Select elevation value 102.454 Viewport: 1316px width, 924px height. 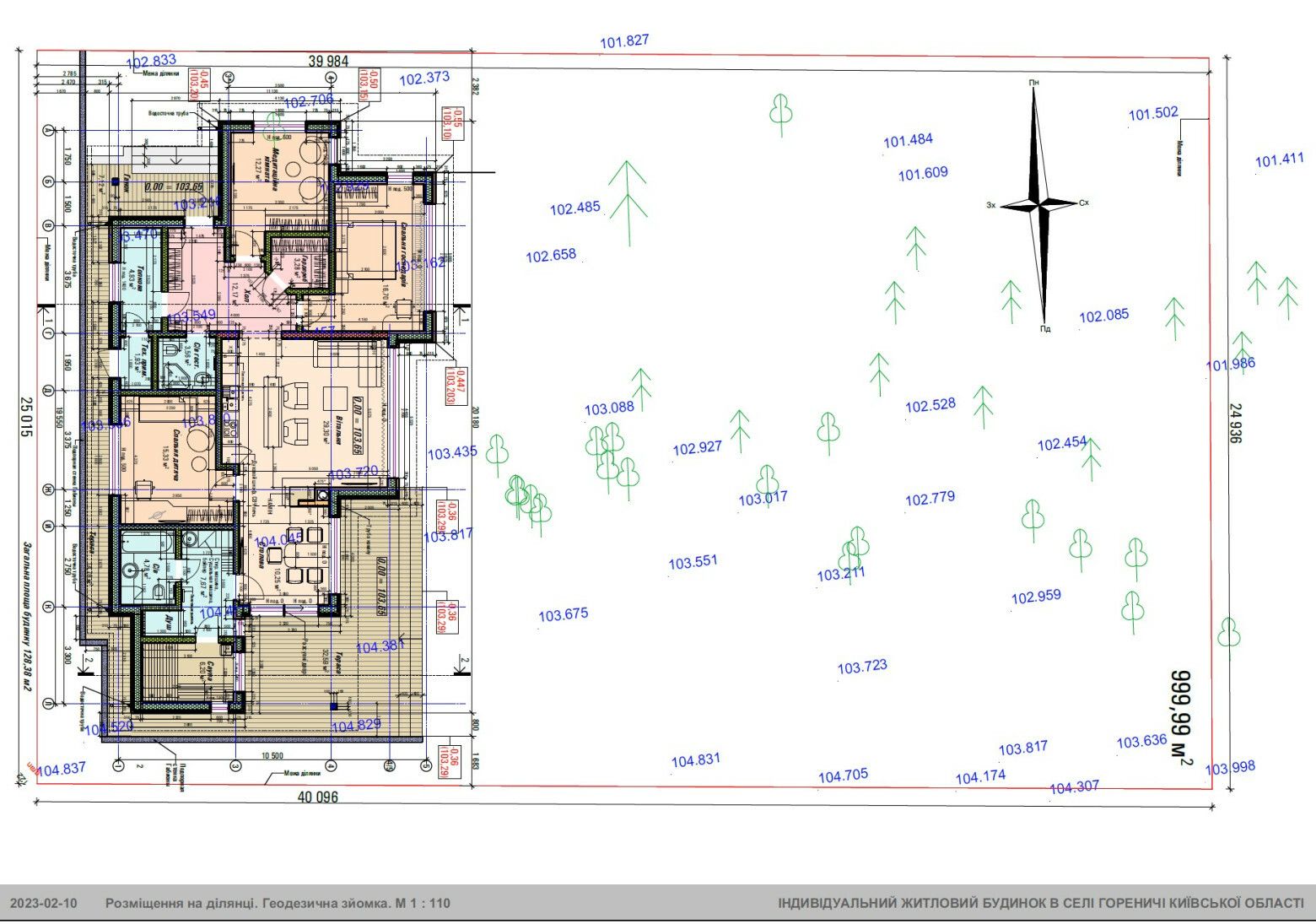[x=1062, y=444]
